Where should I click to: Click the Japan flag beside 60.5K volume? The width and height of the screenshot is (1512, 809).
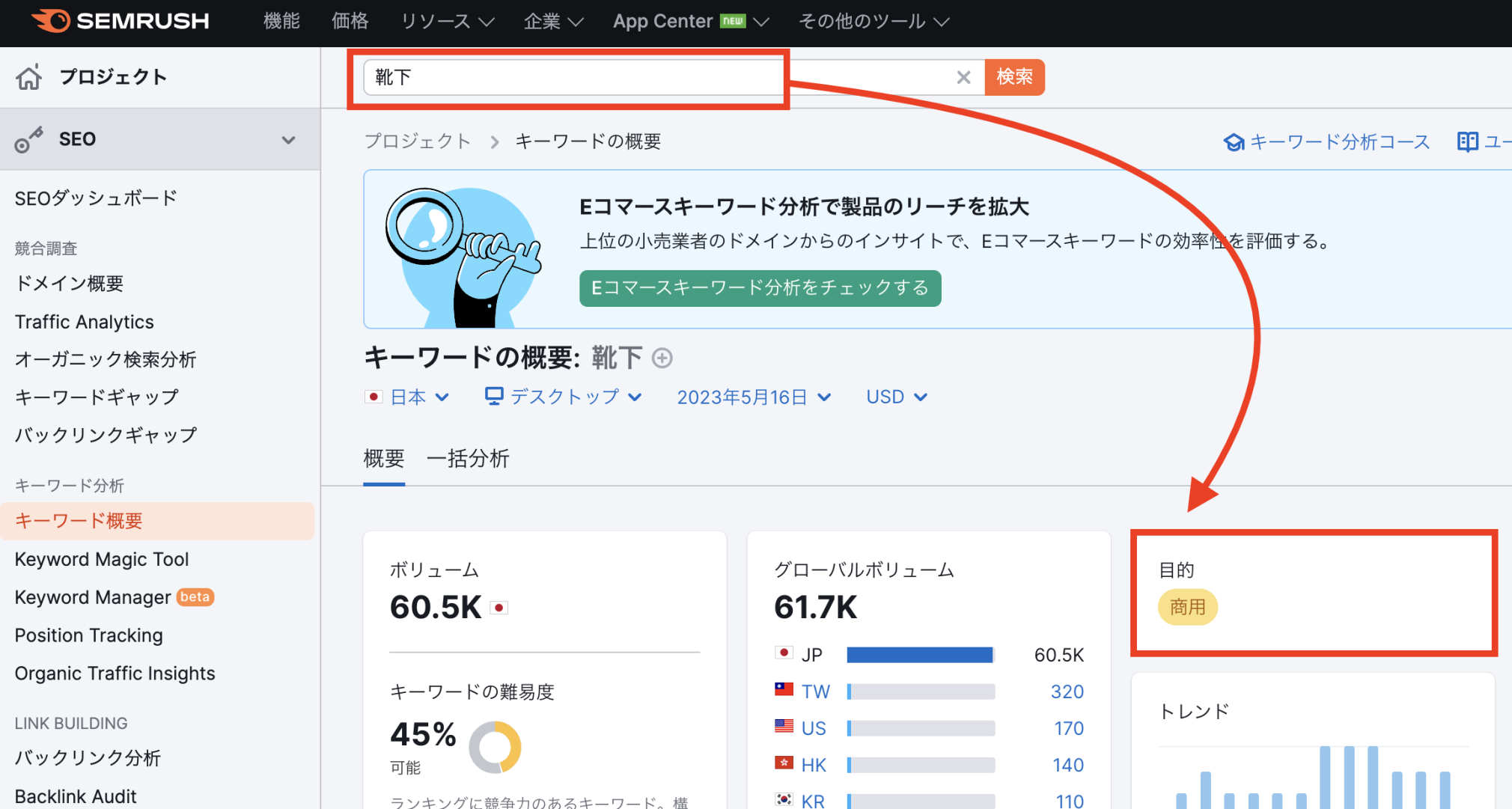point(499,608)
